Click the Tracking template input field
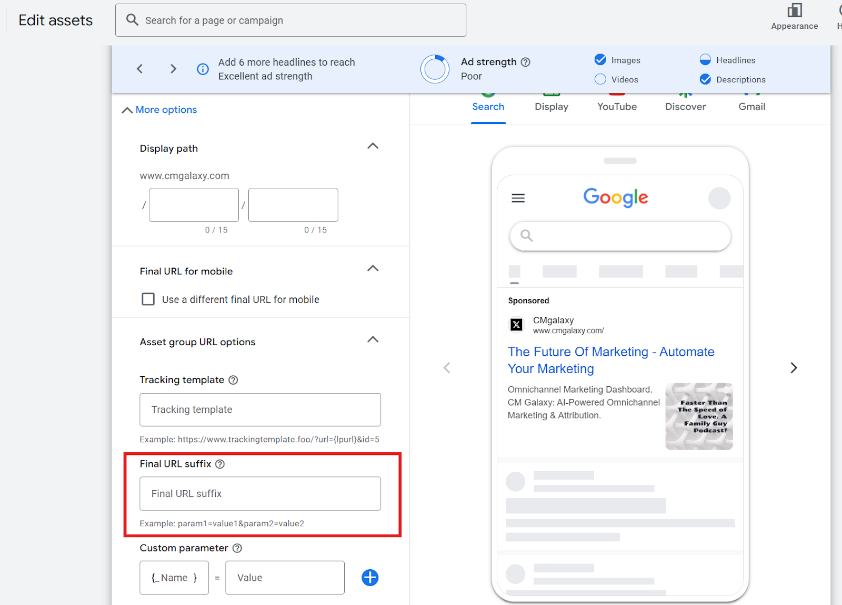Screen dimensions: 842x605 pyautogui.click(x=260, y=410)
